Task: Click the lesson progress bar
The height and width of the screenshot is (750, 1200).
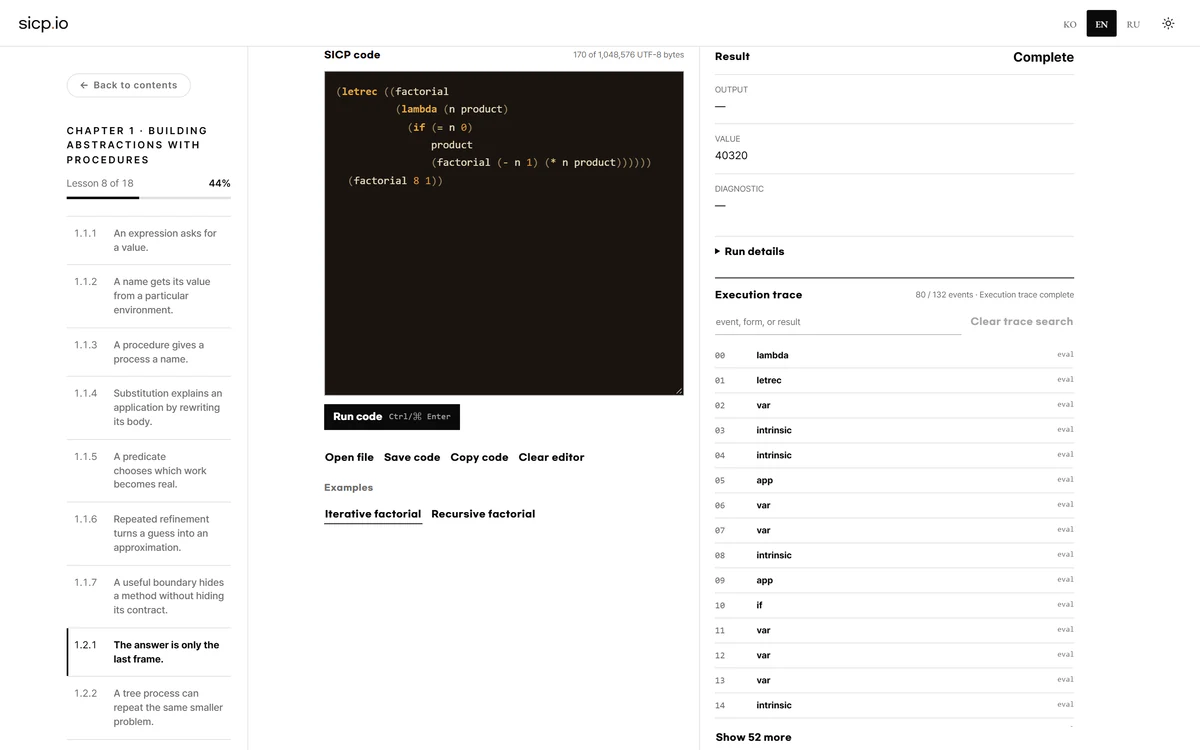Action: coord(149,198)
